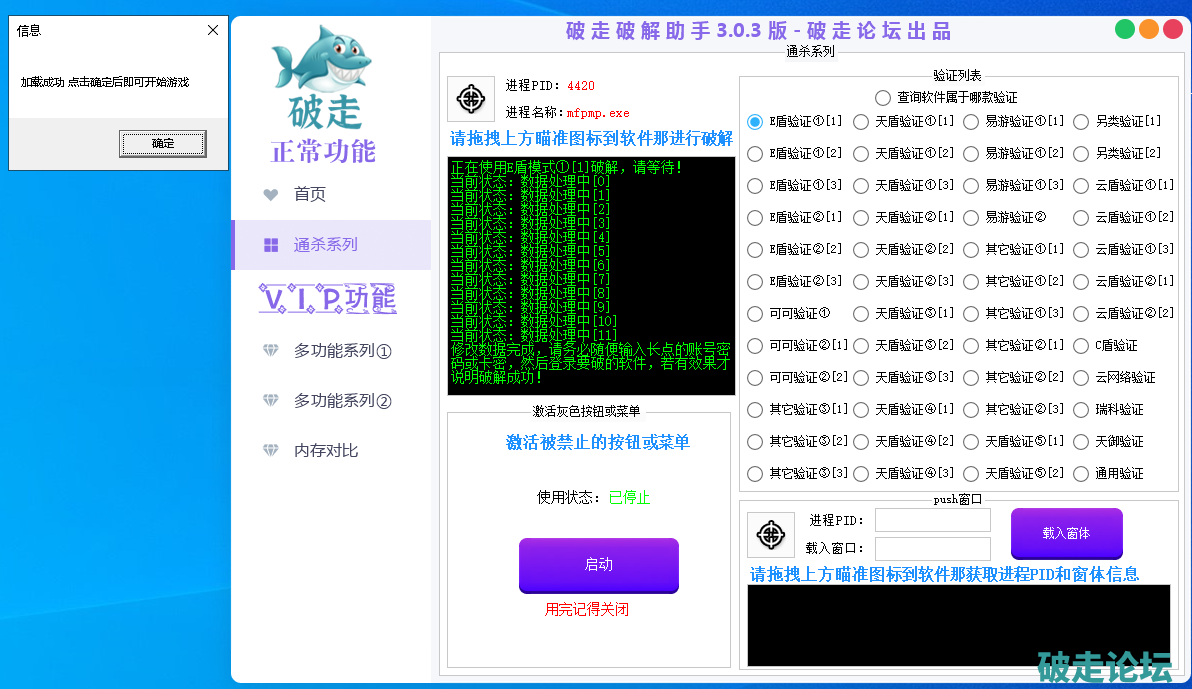Choose the 通用验证 radio button
Viewport: 1192px width, 689px height.
click(x=1081, y=474)
